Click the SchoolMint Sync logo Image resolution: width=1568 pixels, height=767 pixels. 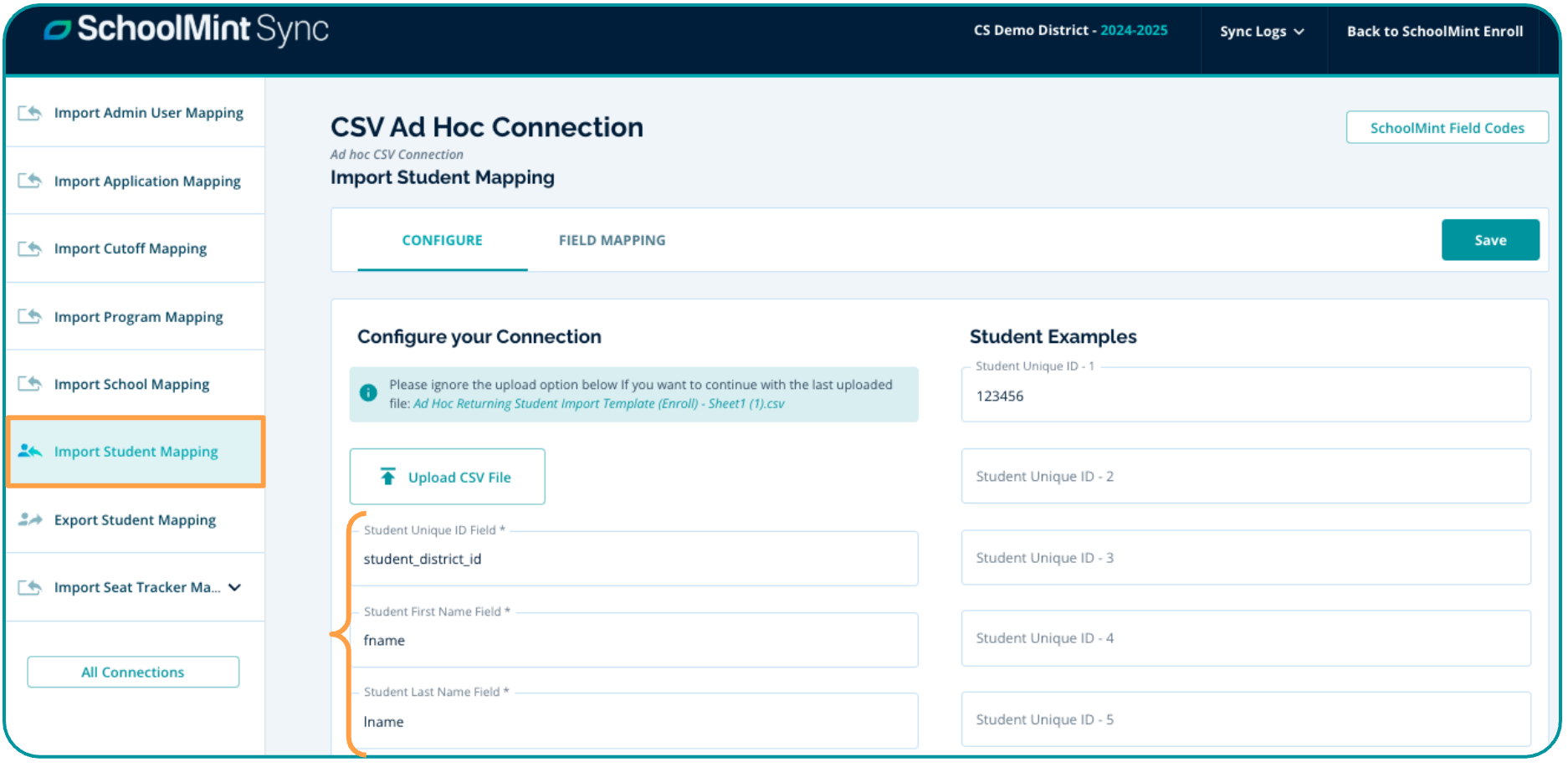pyautogui.click(x=187, y=30)
